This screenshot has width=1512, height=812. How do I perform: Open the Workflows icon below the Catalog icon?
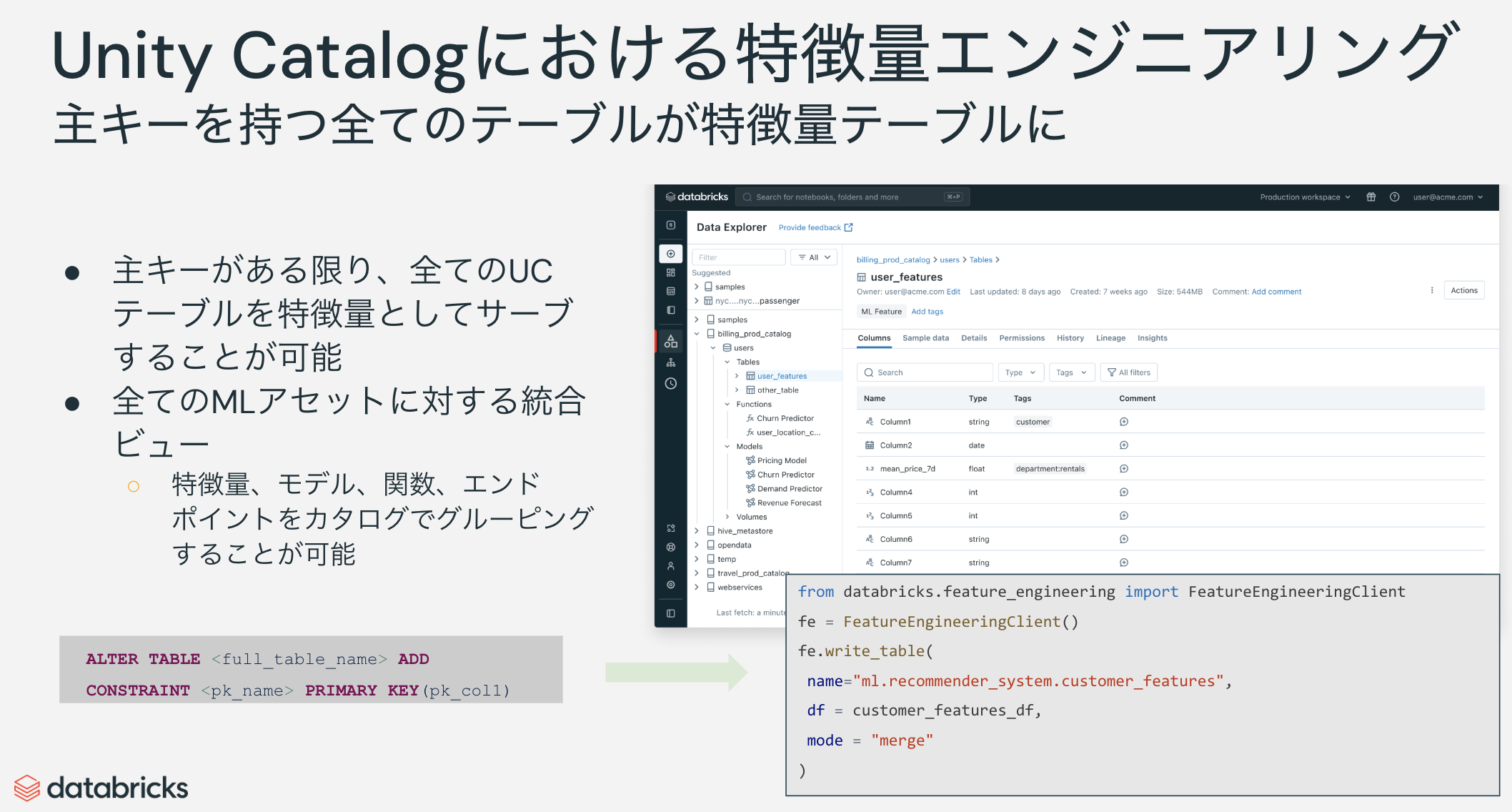pos(670,362)
